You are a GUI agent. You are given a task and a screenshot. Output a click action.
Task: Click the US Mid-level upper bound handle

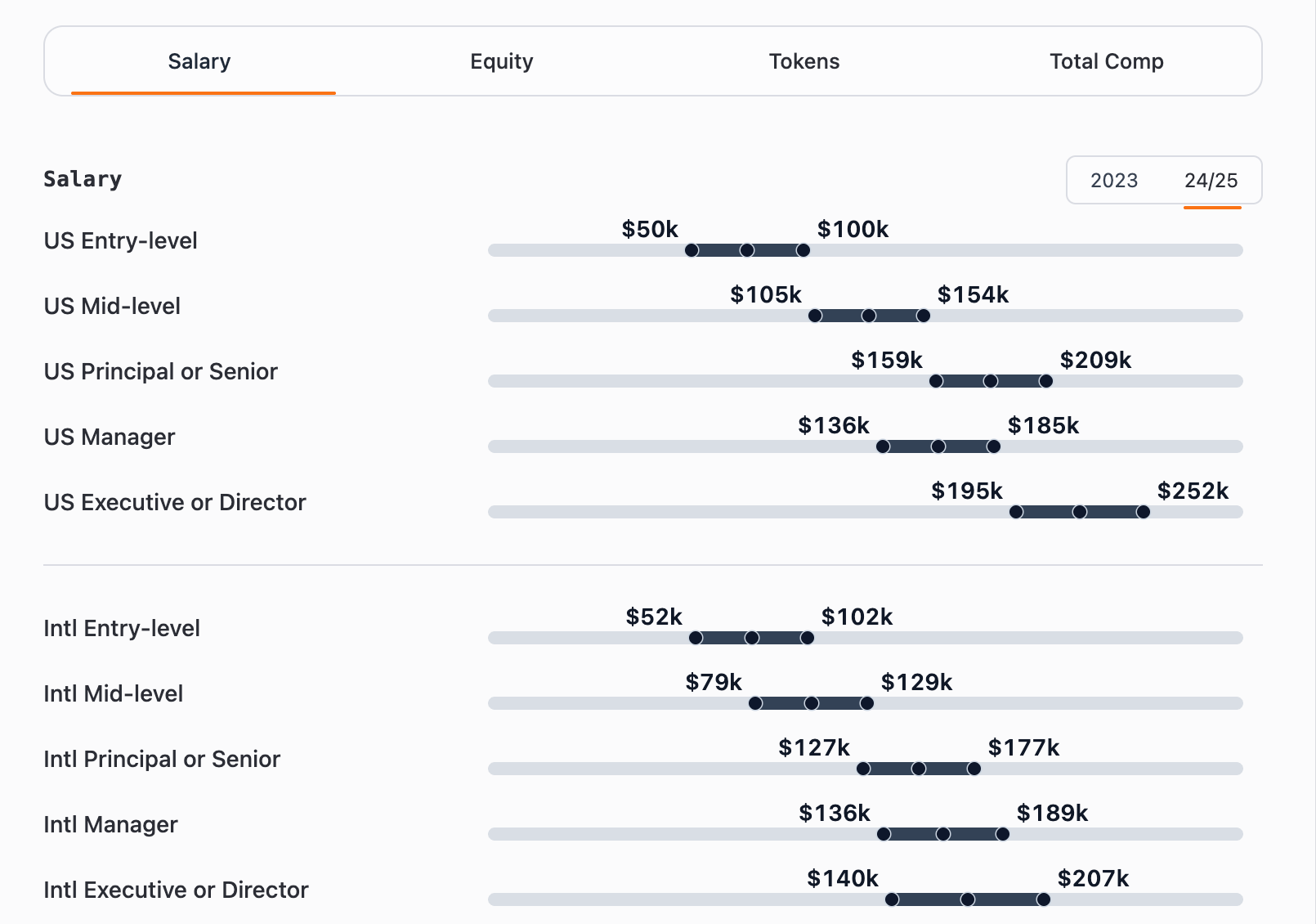923,315
